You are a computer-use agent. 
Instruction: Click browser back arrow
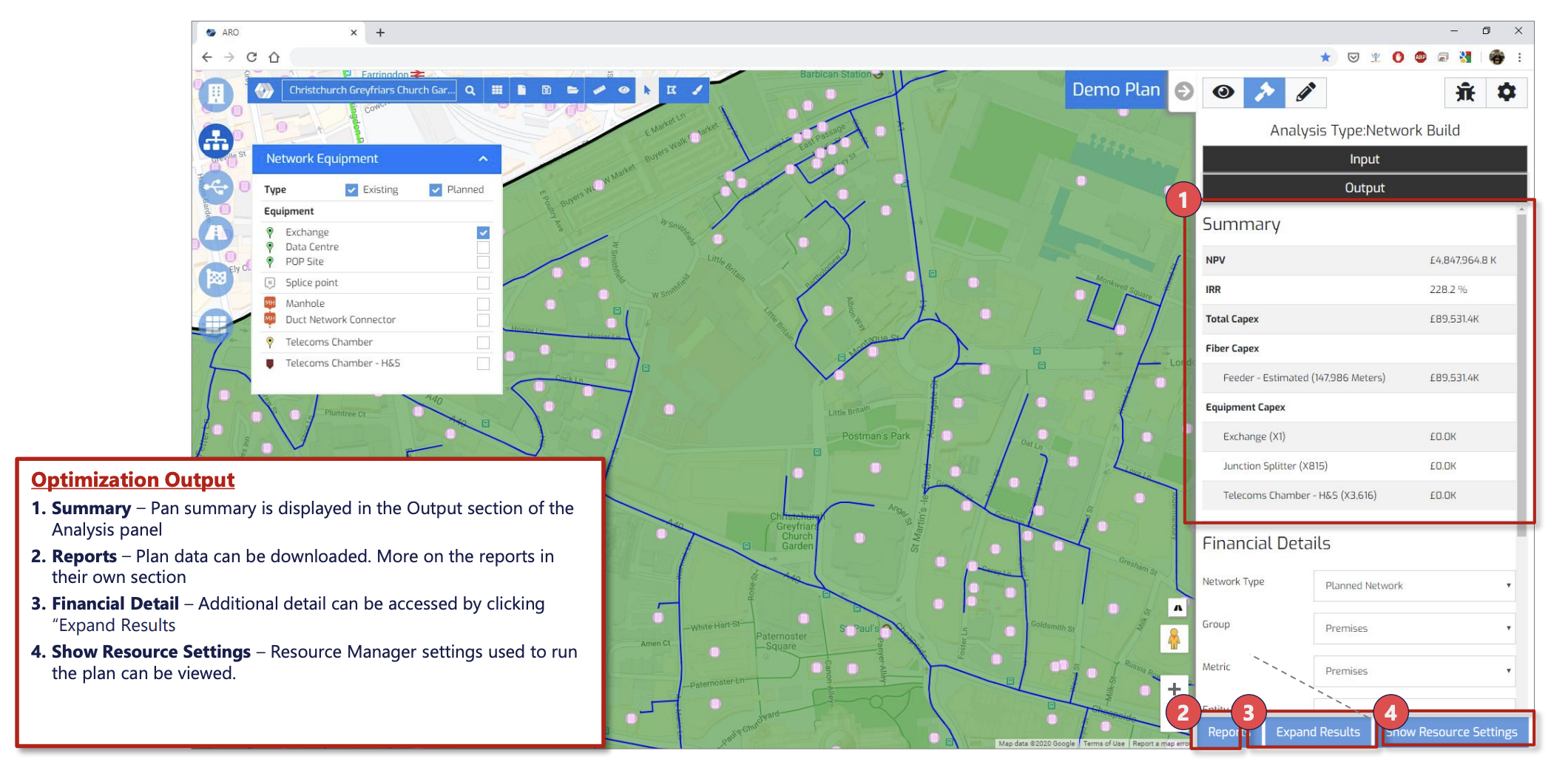[207, 57]
